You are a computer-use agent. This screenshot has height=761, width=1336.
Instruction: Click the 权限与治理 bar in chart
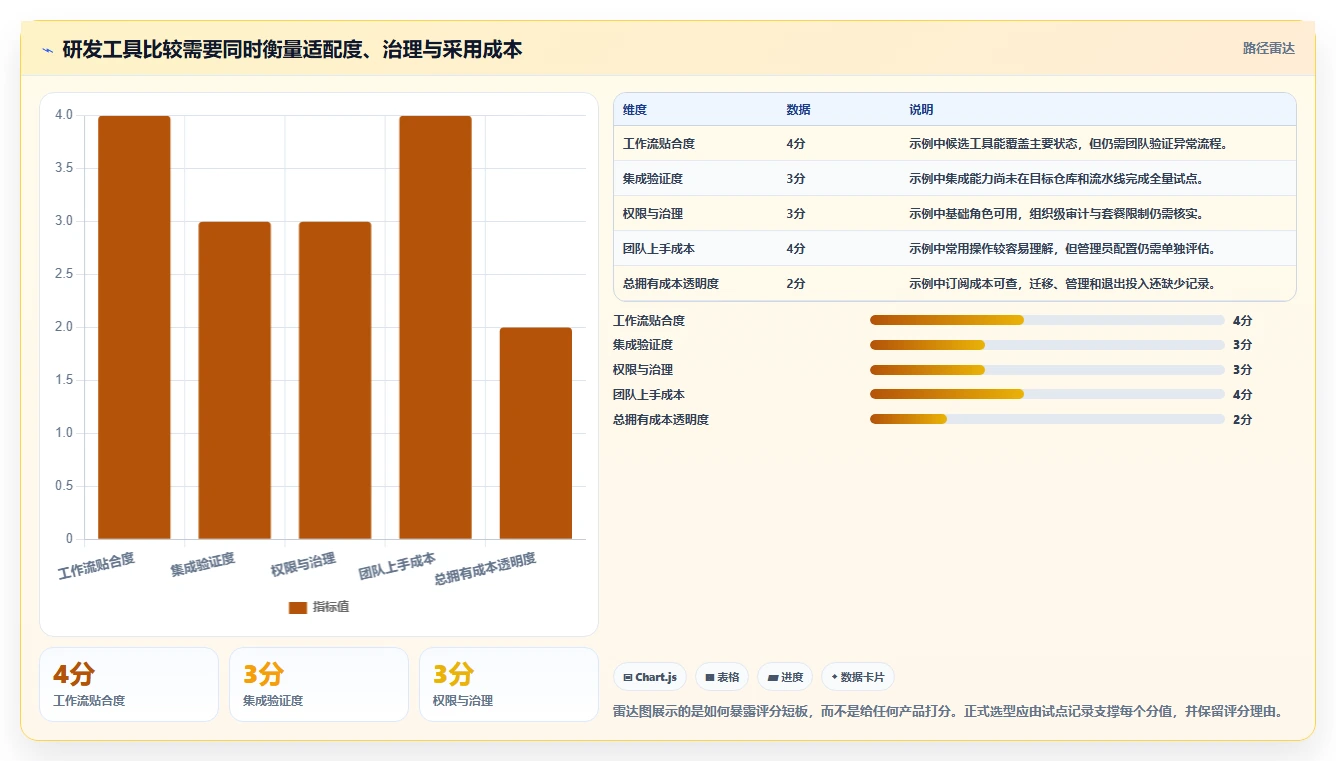pos(335,380)
